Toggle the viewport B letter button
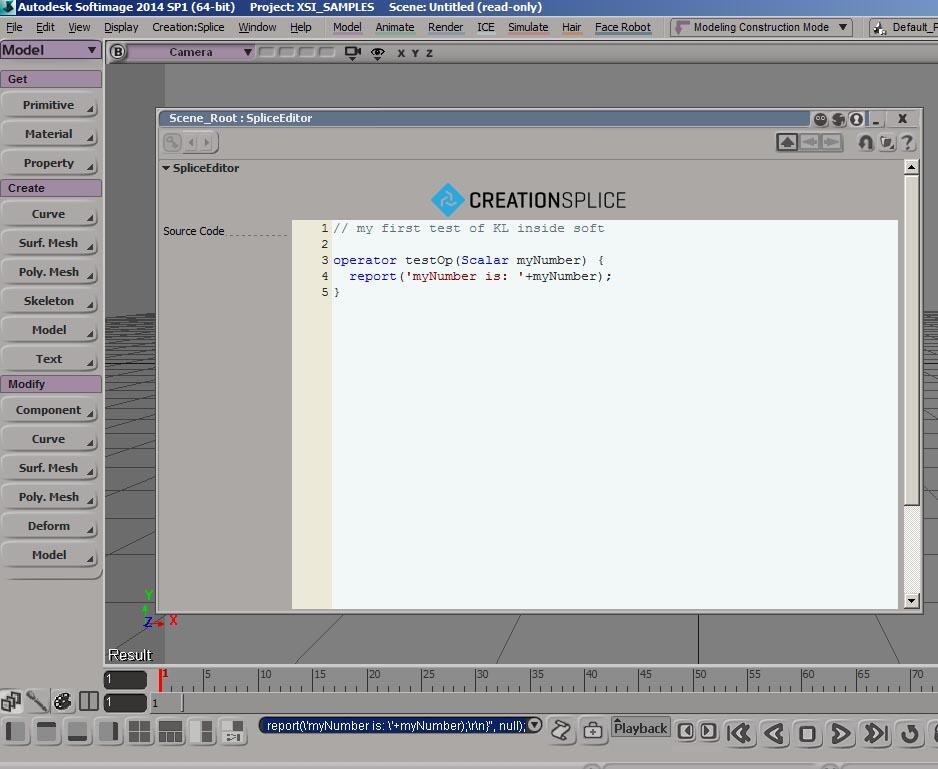Screen dimensions: 938x769 tap(118, 52)
